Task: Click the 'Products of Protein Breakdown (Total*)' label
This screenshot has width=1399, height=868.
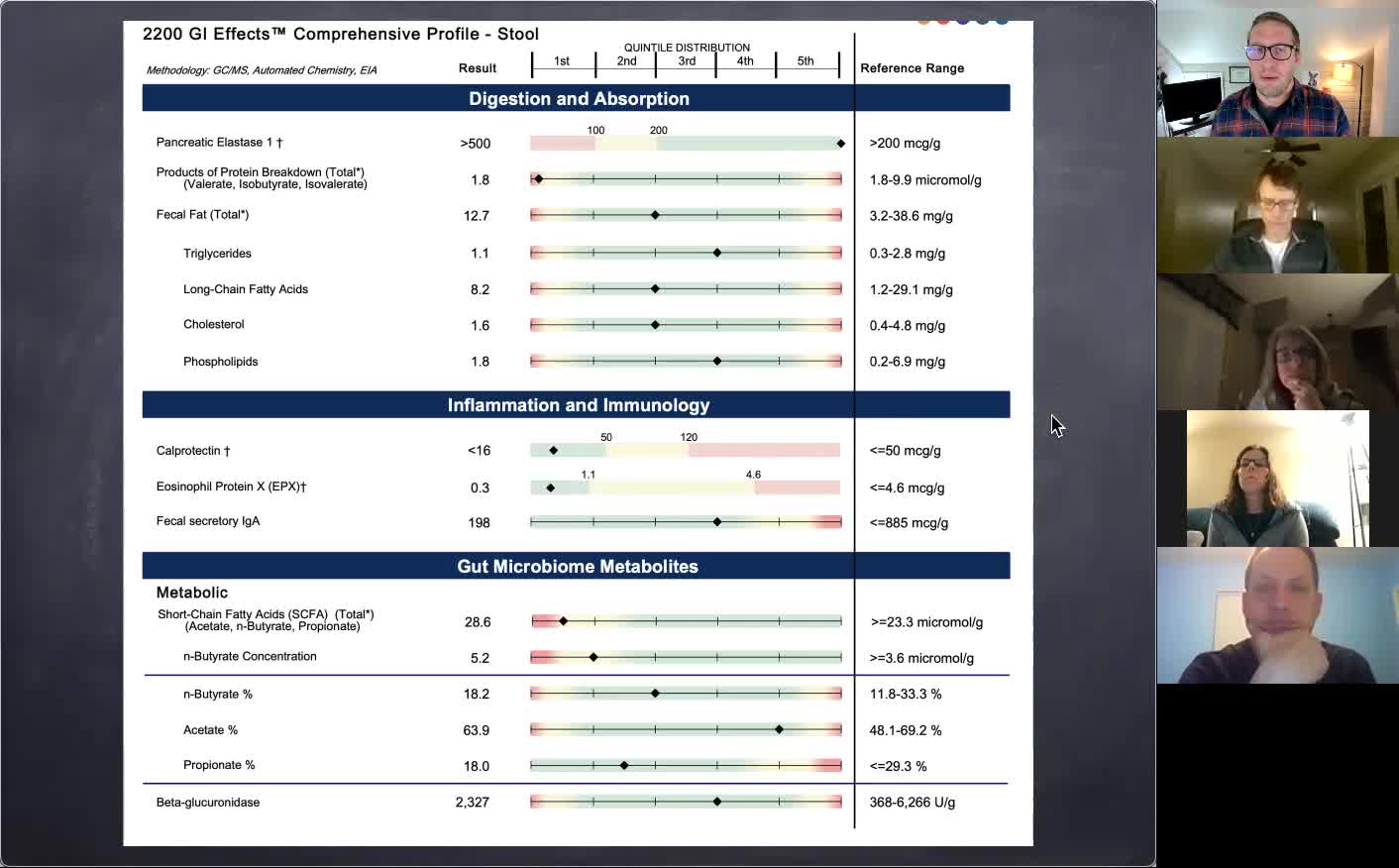Action: 260,172
